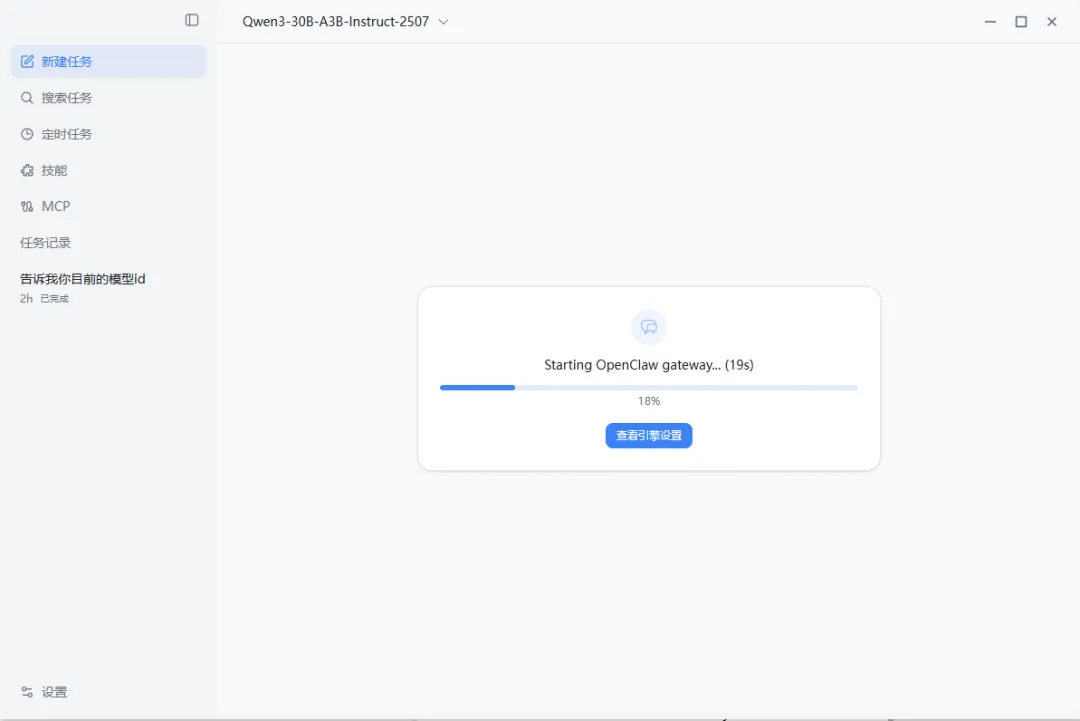Click the 查看引擎设置 button
This screenshot has width=1080, height=721.
coord(649,435)
